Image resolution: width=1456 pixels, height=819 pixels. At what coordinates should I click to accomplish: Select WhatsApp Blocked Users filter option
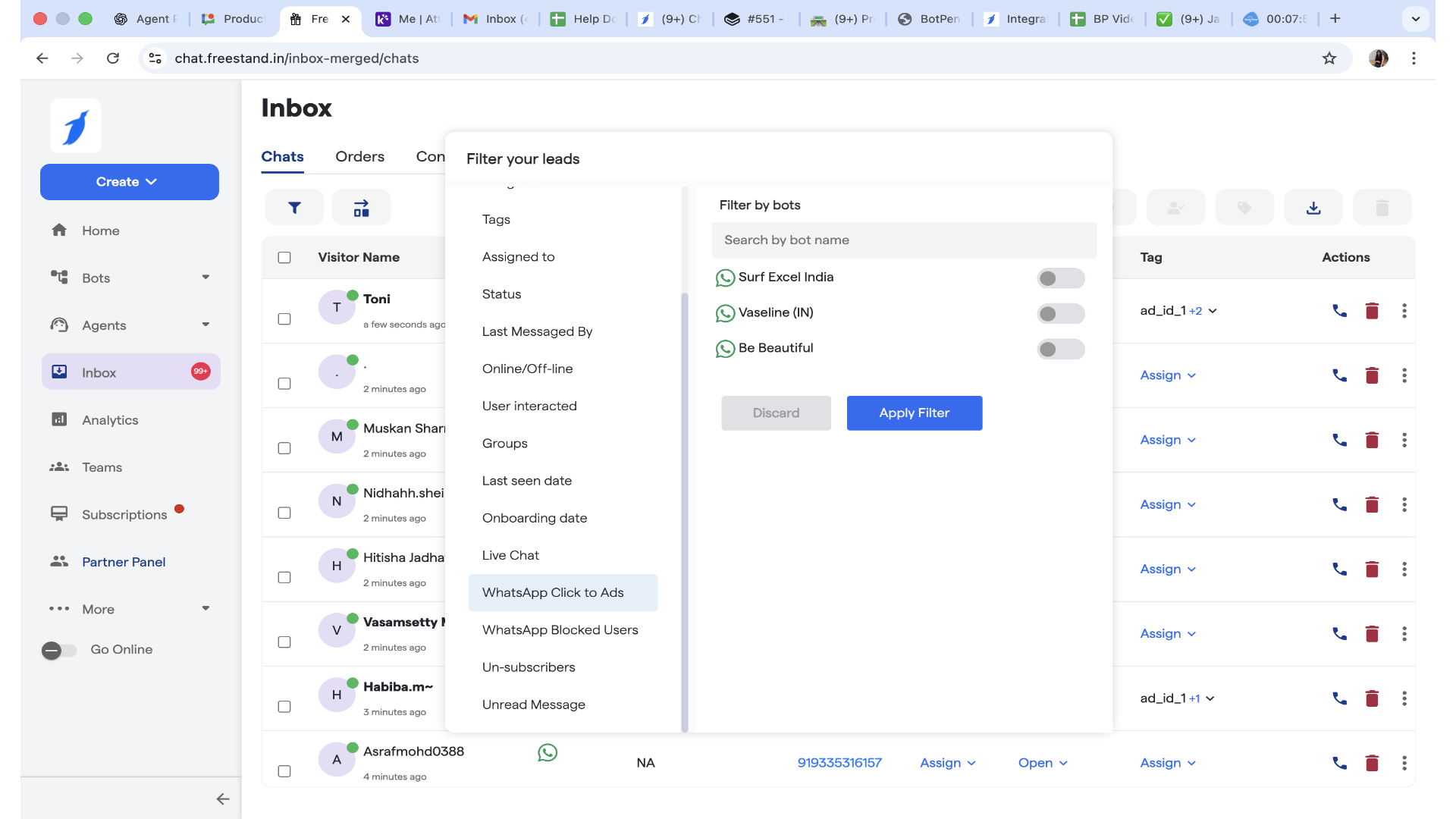click(x=560, y=630)
